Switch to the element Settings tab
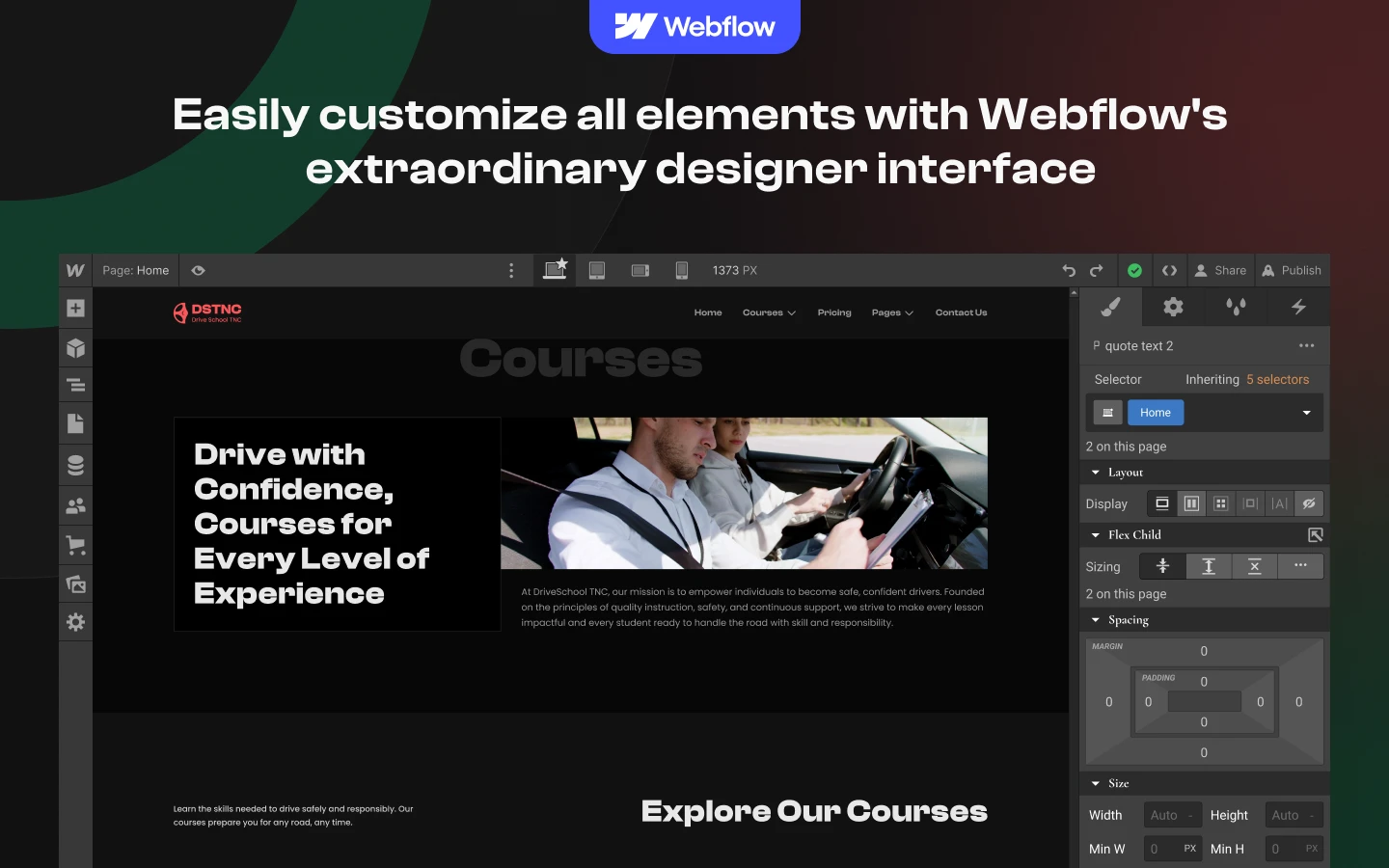This screenshot has height=868, width=1389. tap(1173, 307)
